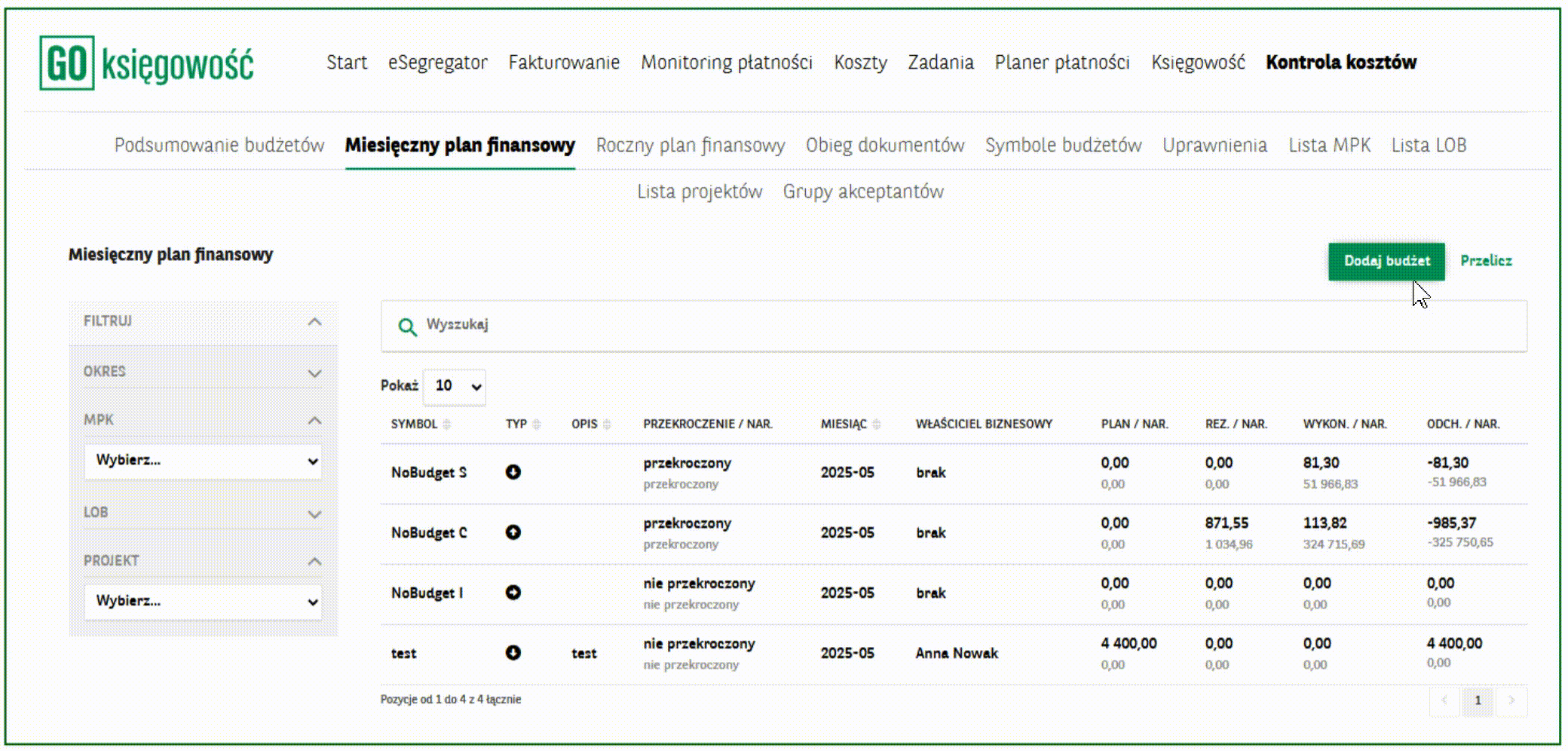Open Koszty section
This screenshot has height=751, width=1568.
click(860, 63)
